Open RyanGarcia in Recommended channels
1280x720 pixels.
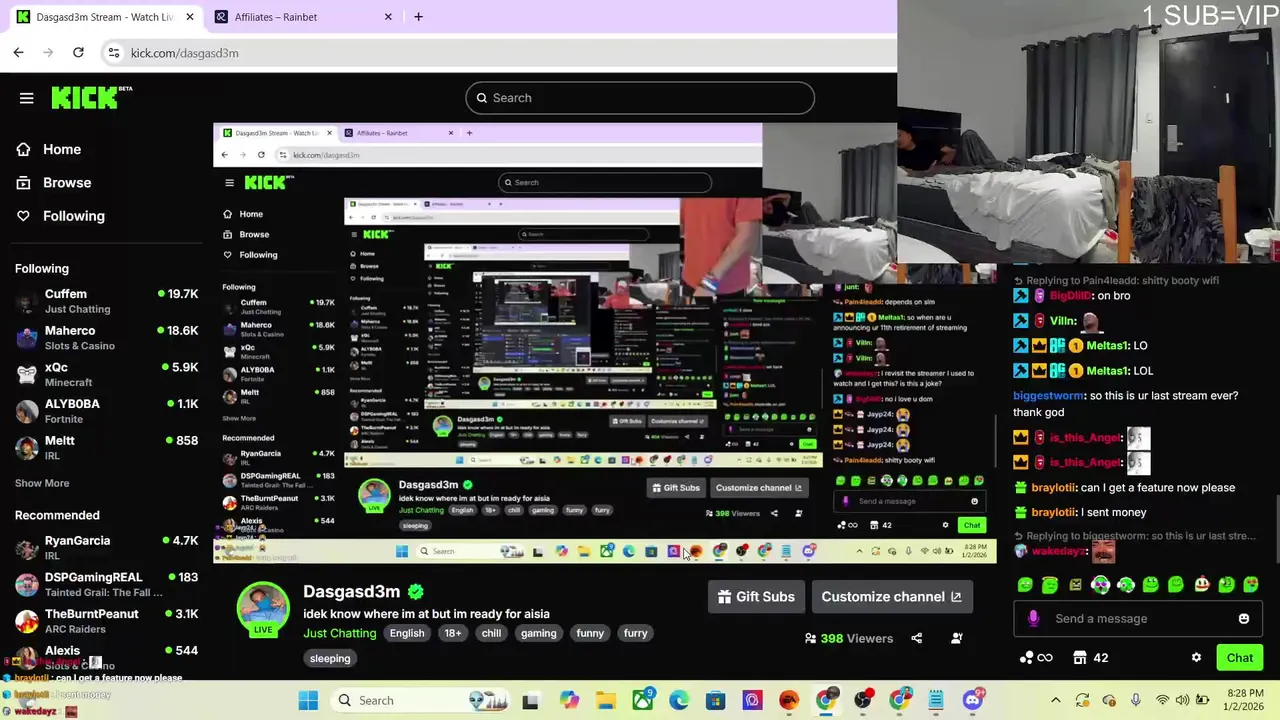(x=106, y=547)
